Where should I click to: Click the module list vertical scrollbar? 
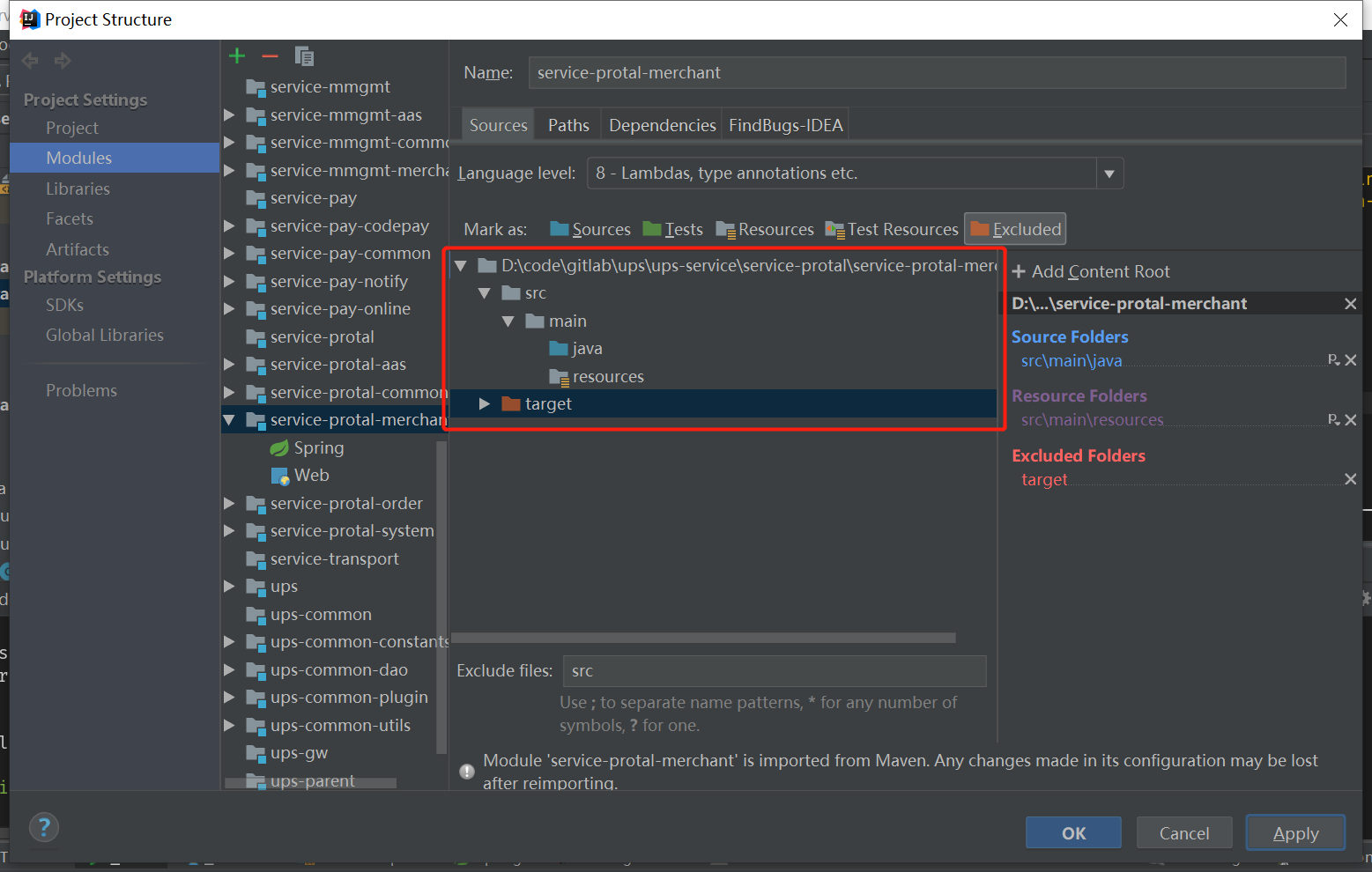pos(441,597)
